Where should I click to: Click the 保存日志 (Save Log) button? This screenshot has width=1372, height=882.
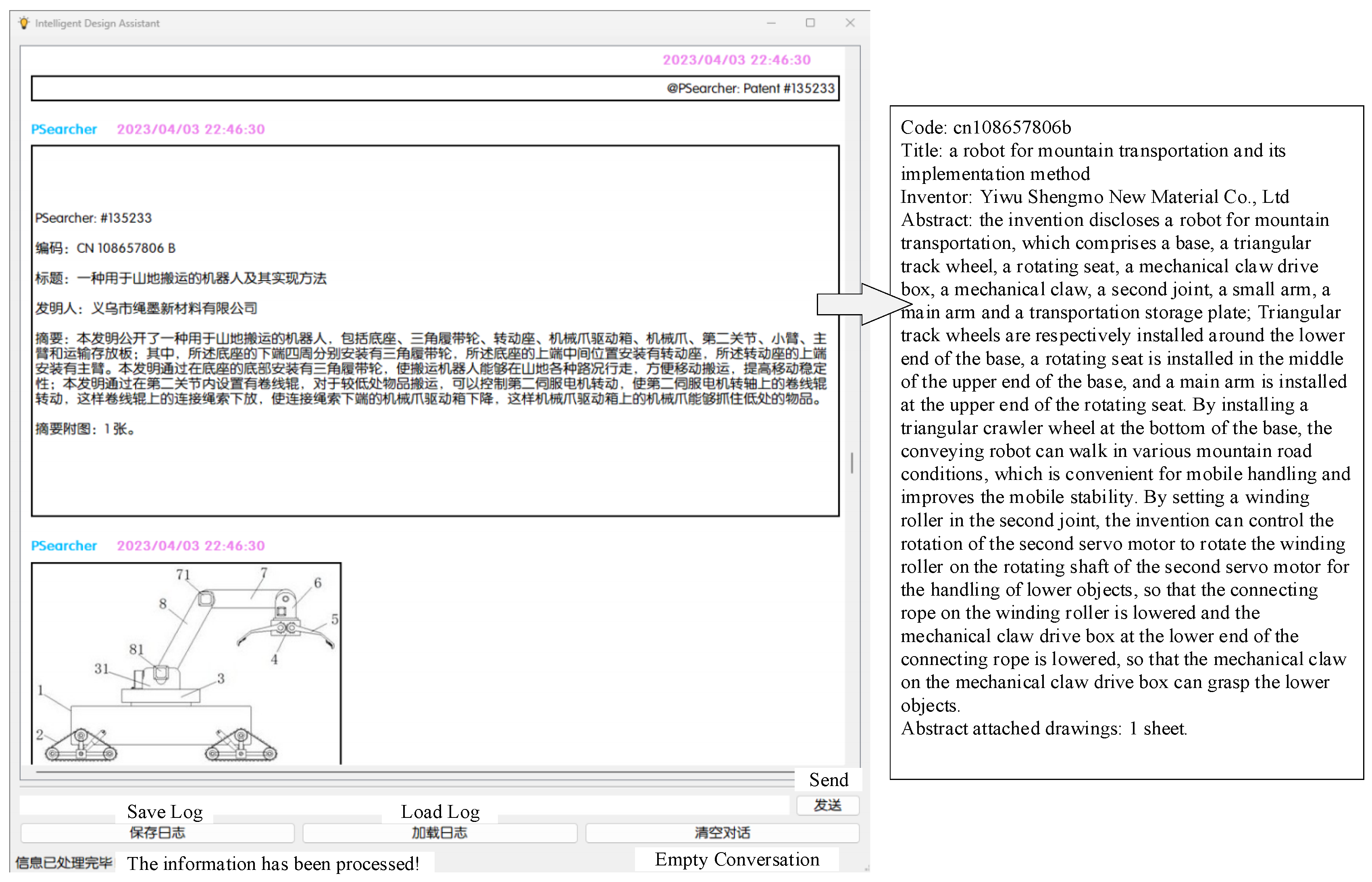click(157, 833)
